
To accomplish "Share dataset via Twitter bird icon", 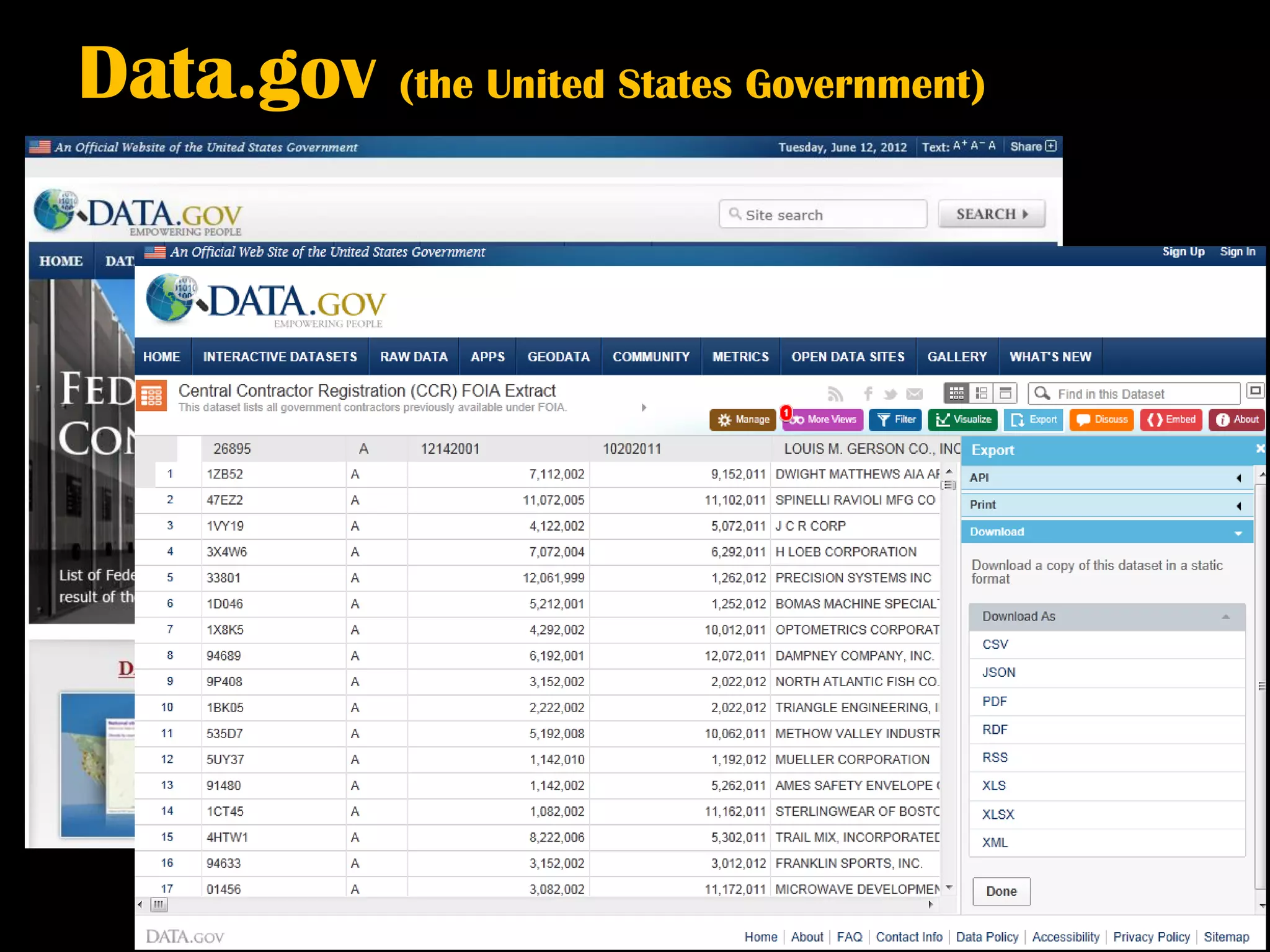I will [890, 394].
